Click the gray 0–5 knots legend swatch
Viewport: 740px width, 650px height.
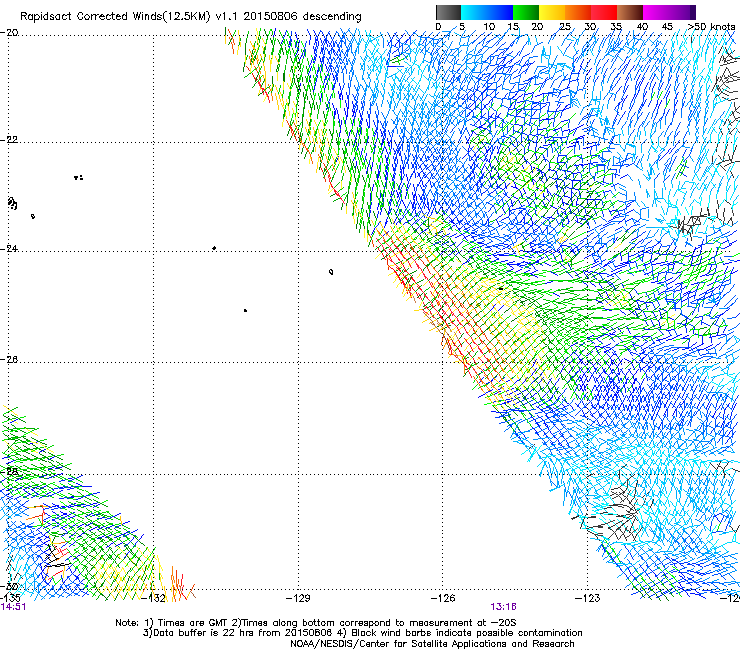pyautogui.click(x=448, y=12)
